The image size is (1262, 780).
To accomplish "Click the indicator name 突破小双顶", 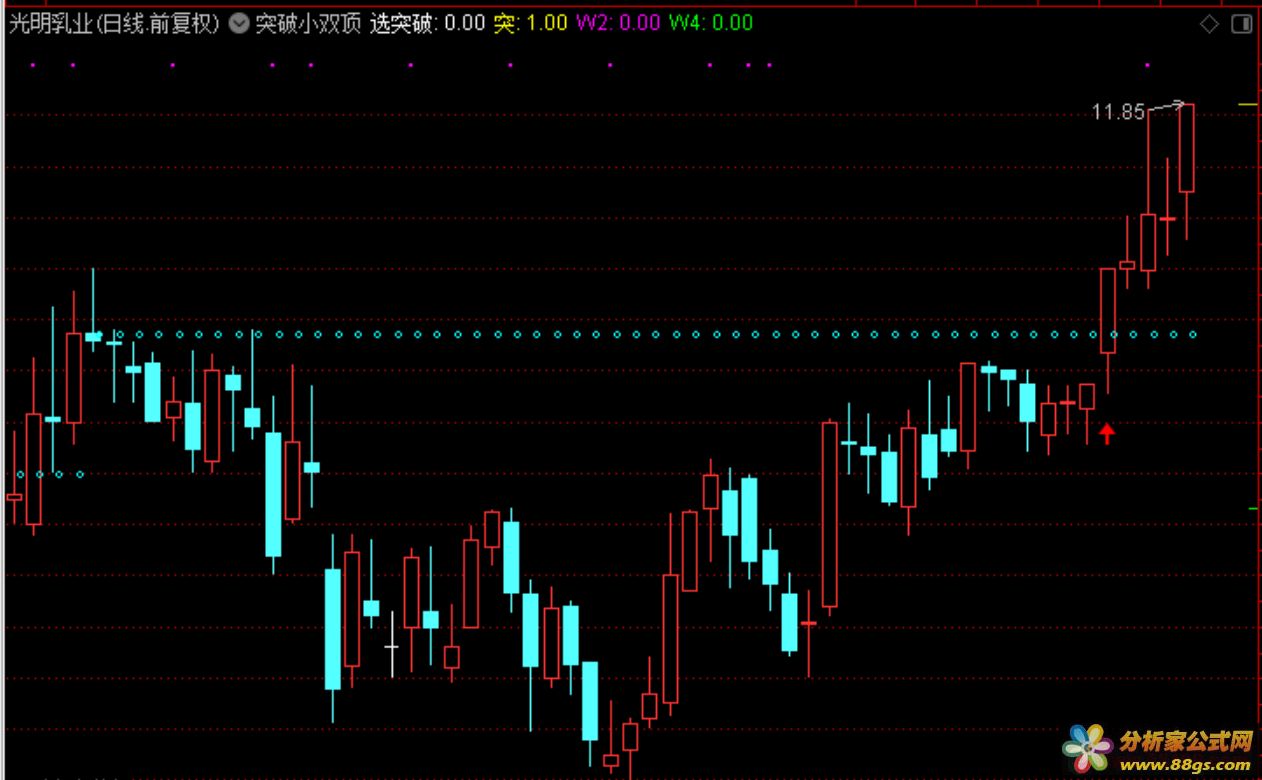I will [x=308, y=24].
